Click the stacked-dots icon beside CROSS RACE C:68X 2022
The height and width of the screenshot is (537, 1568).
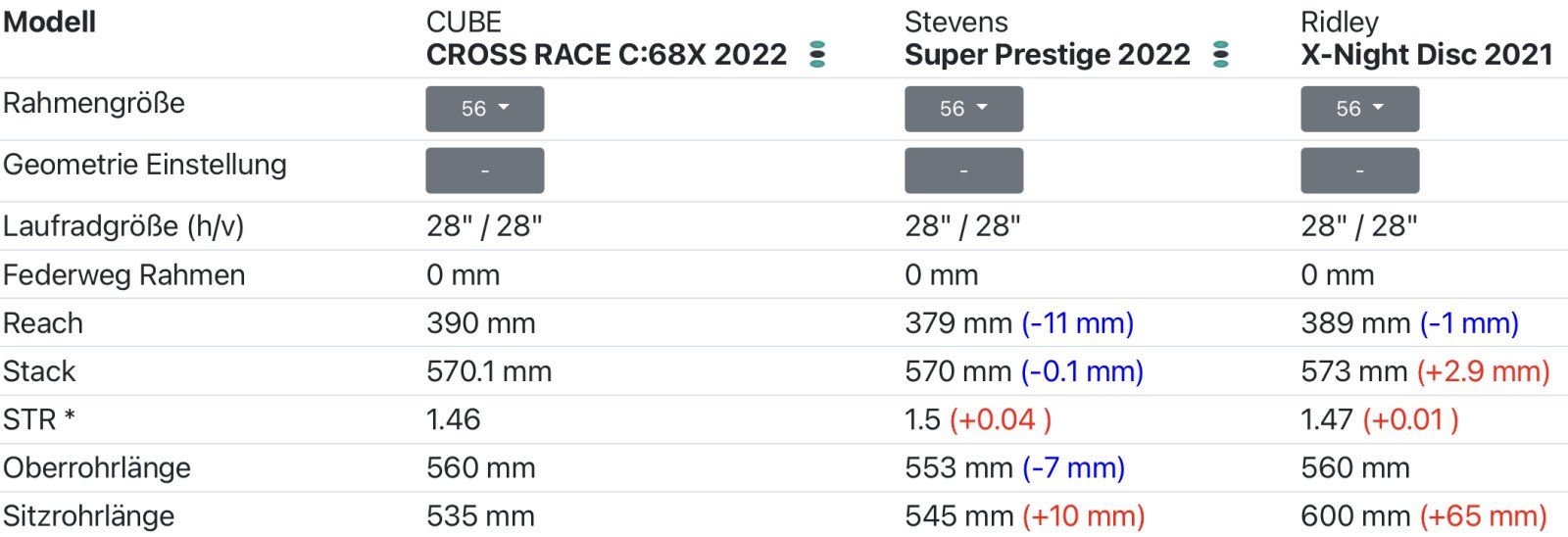(x=817, y=55)
